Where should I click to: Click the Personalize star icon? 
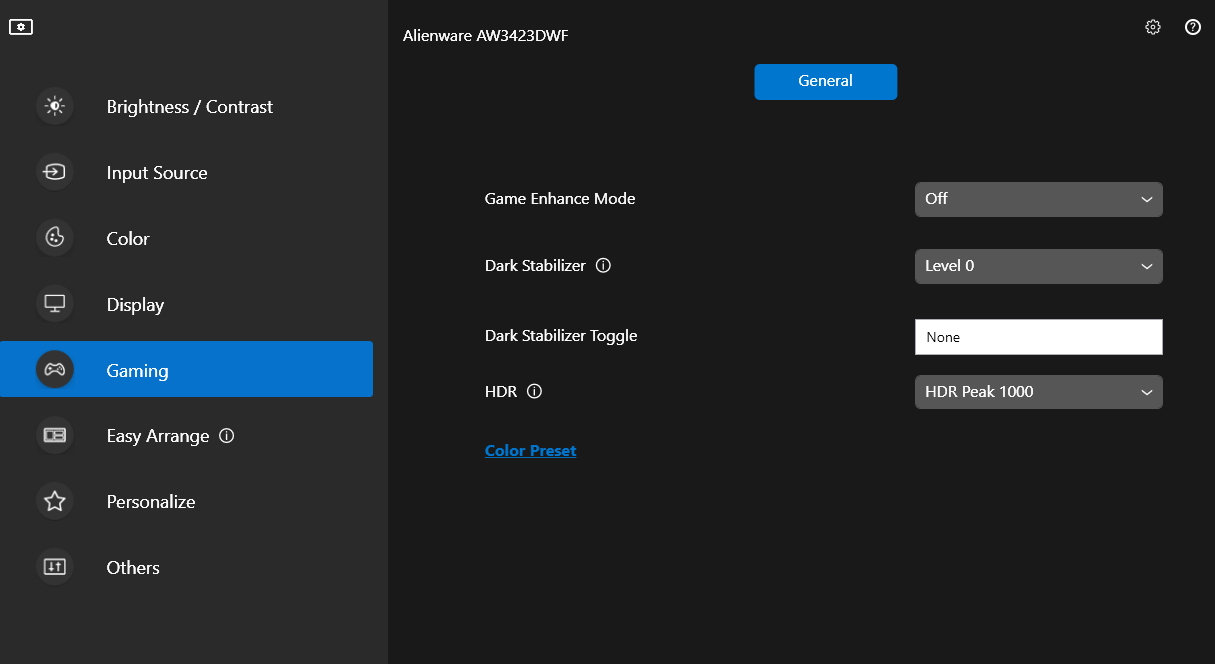click(x=55, y=501)
